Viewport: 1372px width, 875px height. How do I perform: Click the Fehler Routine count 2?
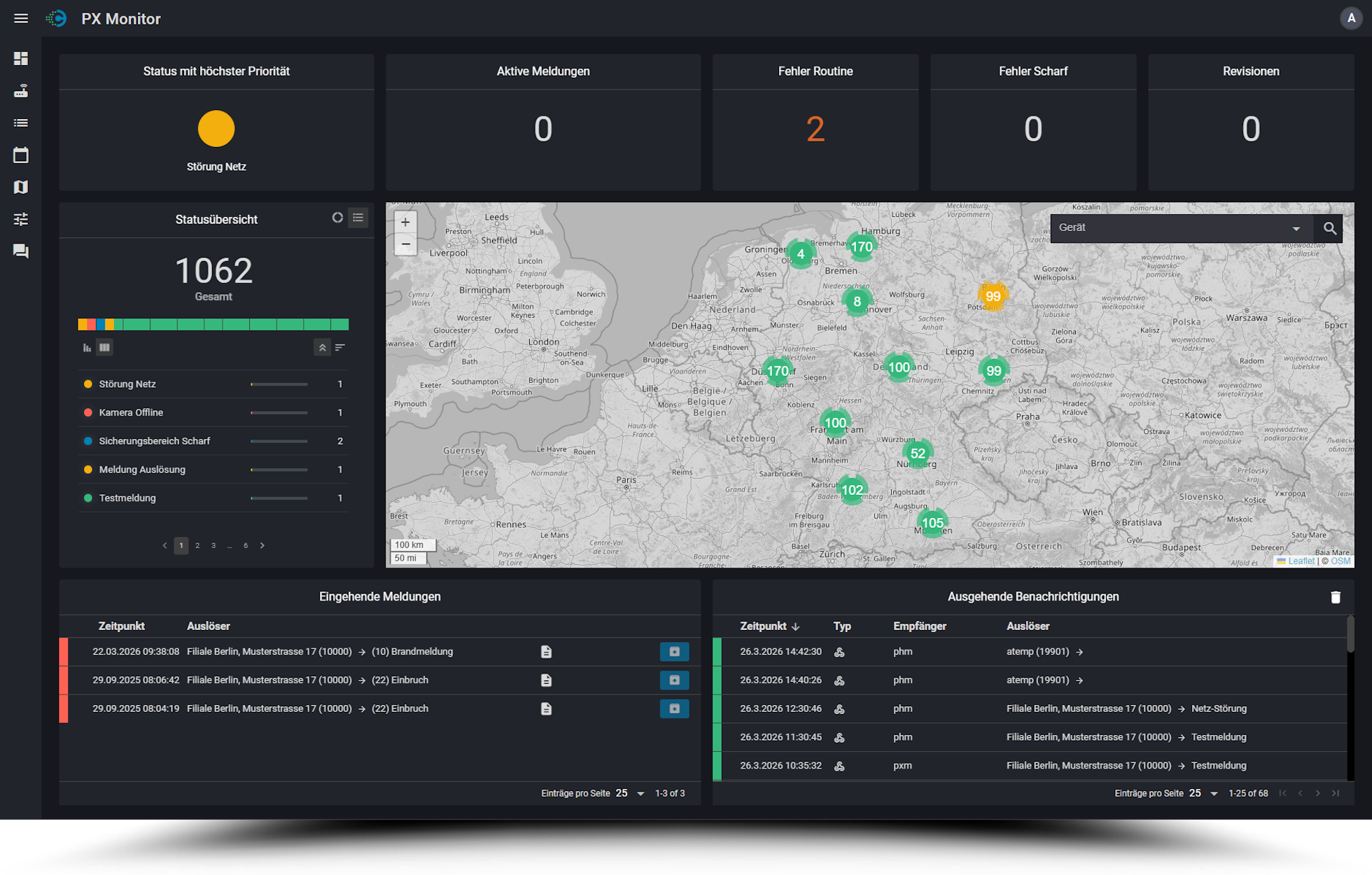tap(815, 129)
